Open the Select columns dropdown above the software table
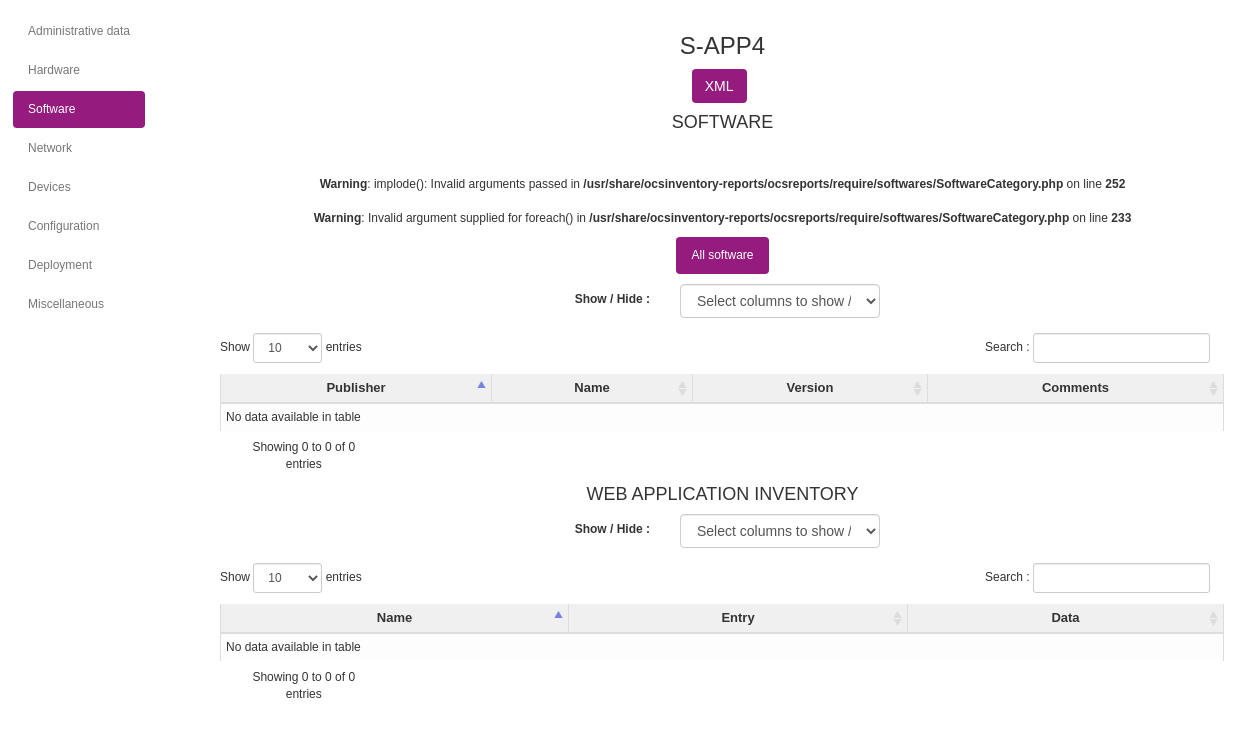Image resolution: width=1239 pixels, height=742 pixels. [x=779, y=301]
